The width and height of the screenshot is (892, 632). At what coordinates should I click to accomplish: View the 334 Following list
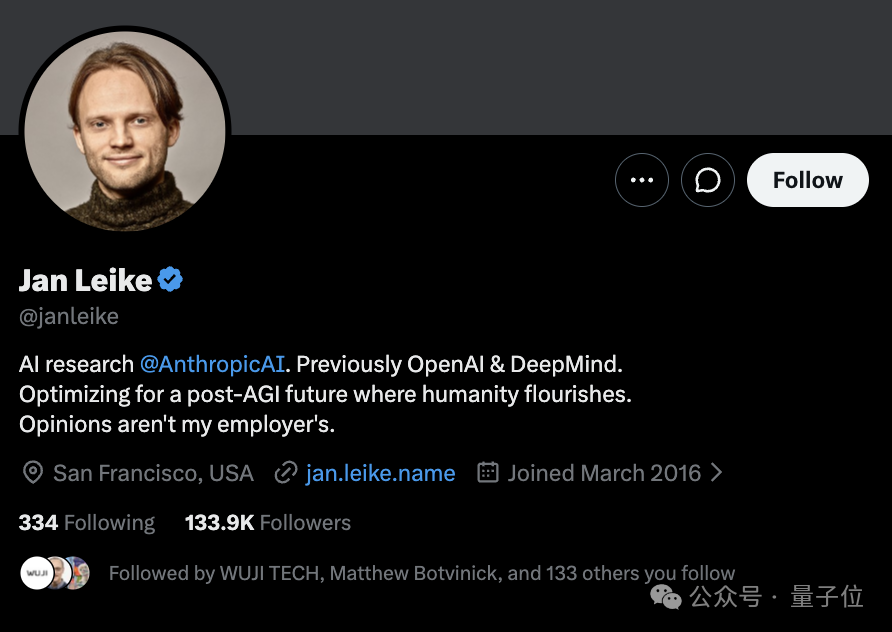[86, 522]
